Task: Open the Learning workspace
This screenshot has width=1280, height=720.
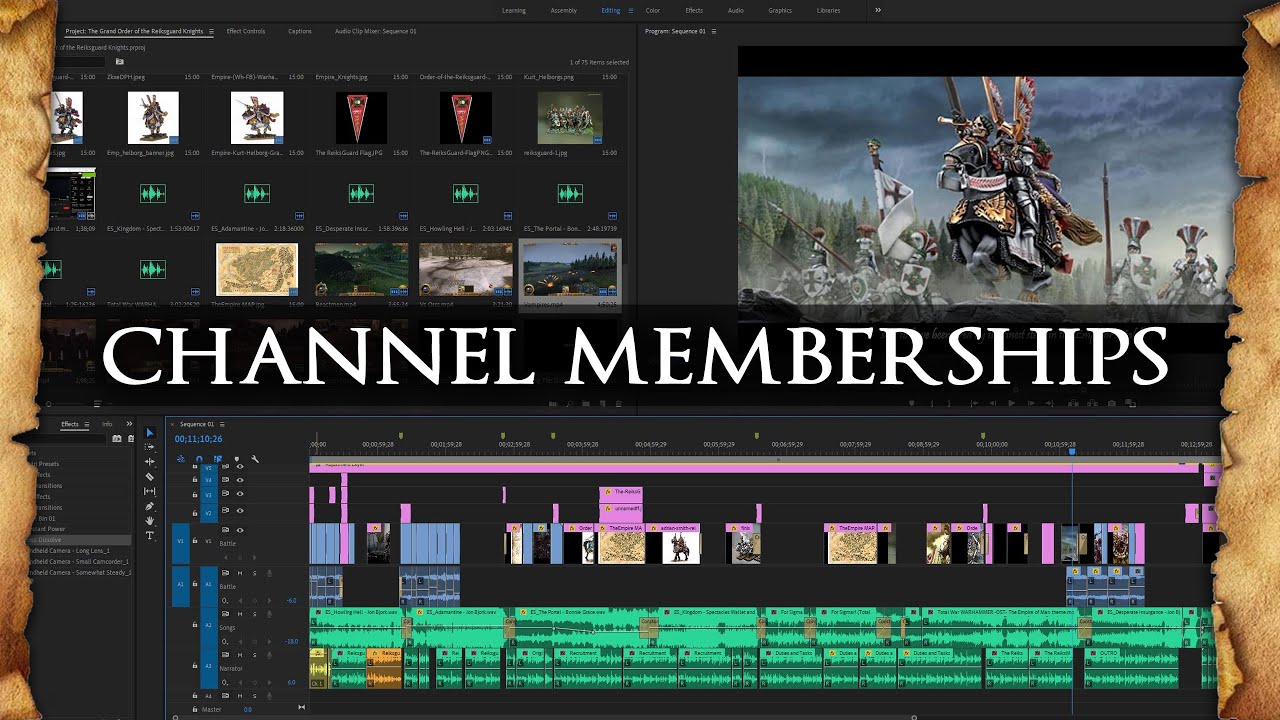Action: coord(514,10)
